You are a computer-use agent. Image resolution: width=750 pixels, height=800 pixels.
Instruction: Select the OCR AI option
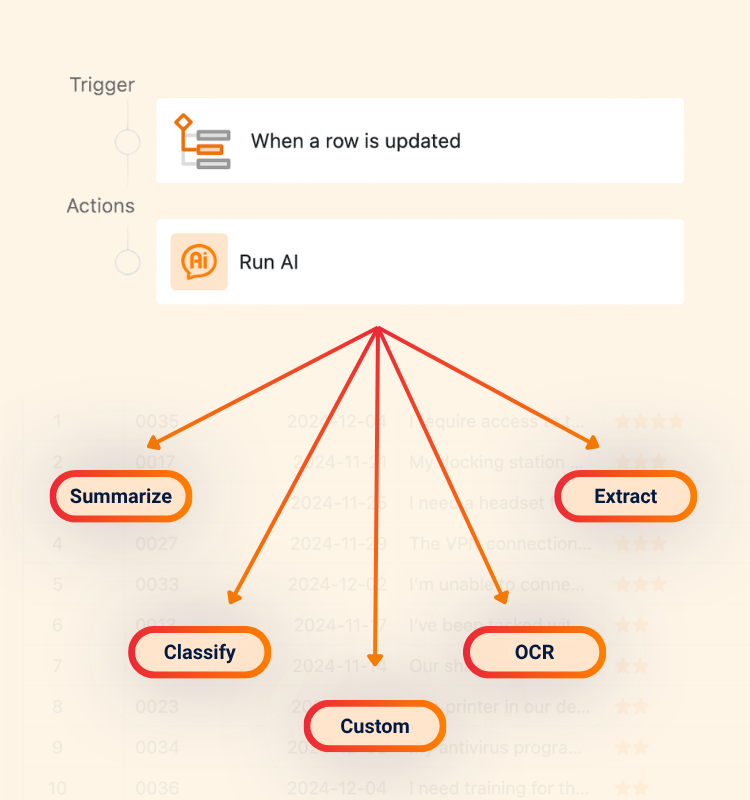(x=534, y=653)
